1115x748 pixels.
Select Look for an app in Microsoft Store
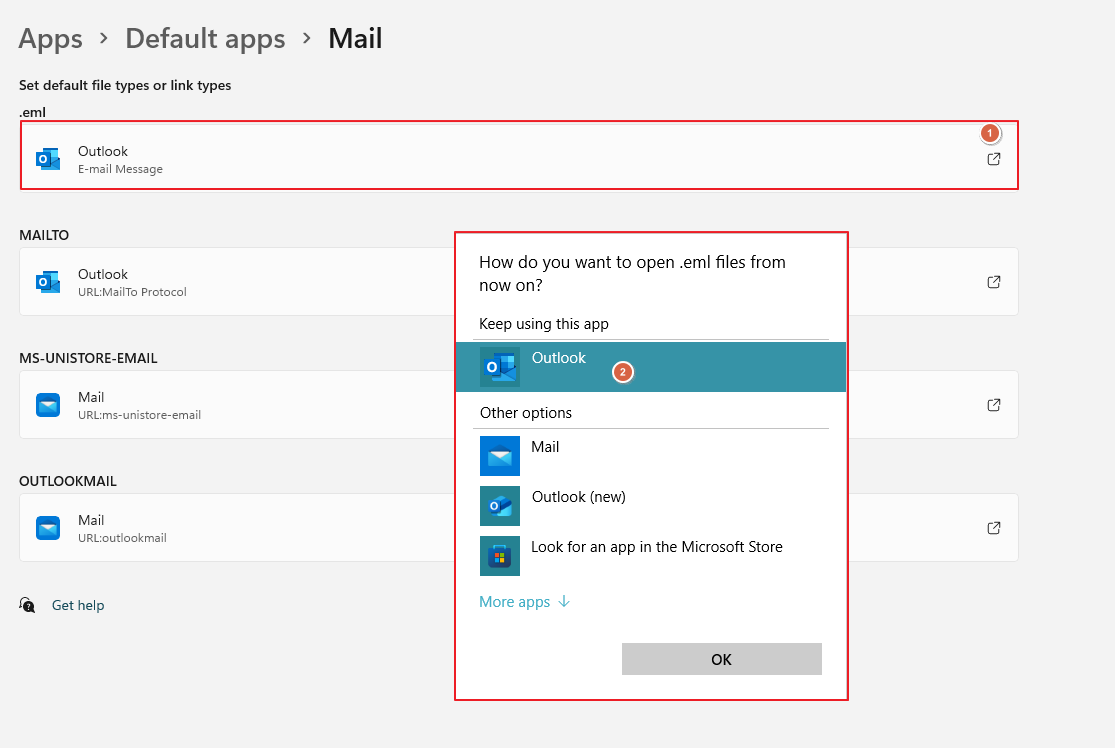click(651, 555)
